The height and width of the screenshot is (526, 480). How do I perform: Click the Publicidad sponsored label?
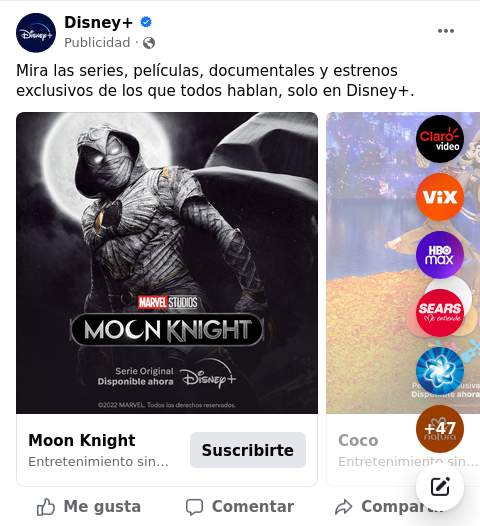[97, 43]
